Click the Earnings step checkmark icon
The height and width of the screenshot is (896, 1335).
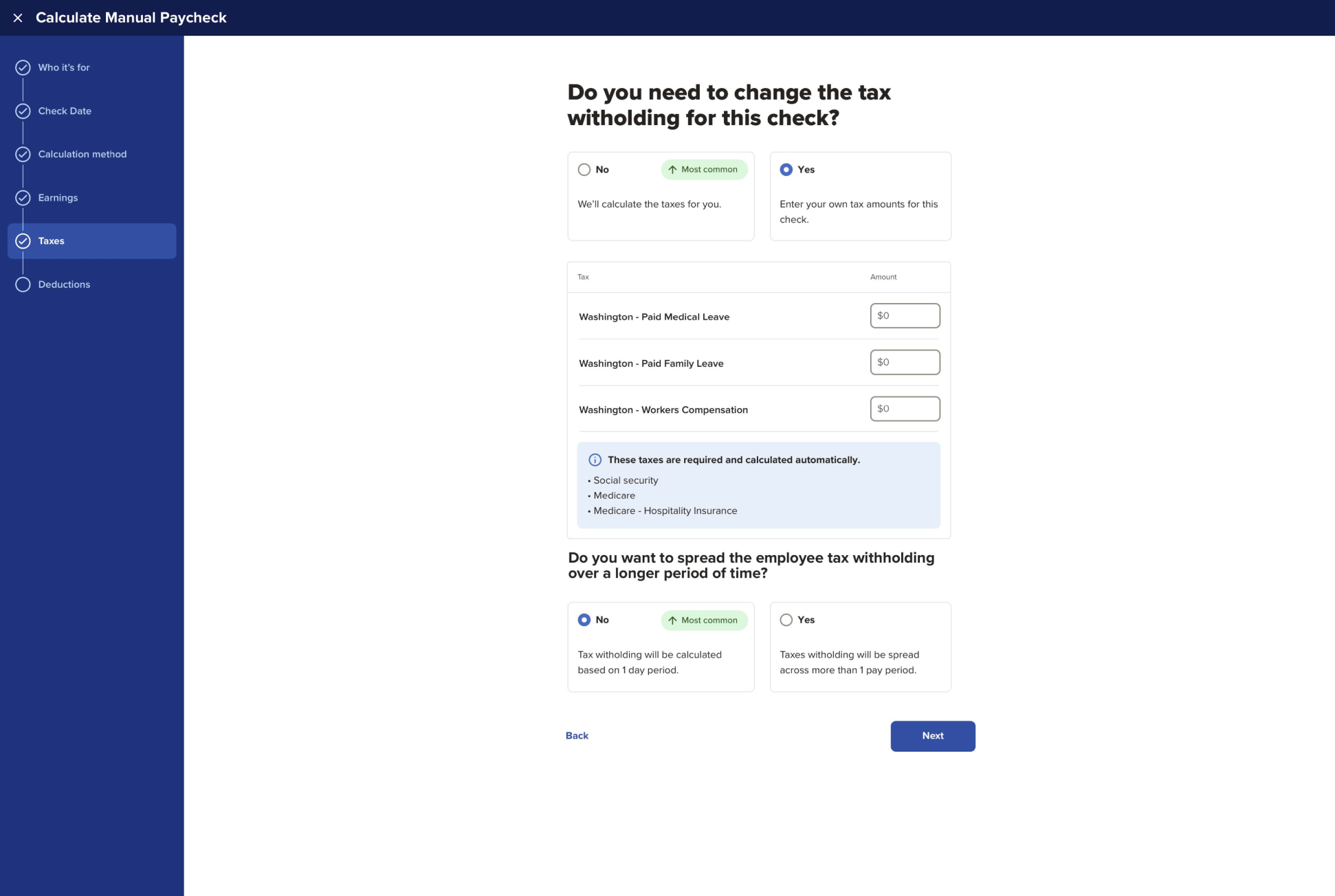23,198
